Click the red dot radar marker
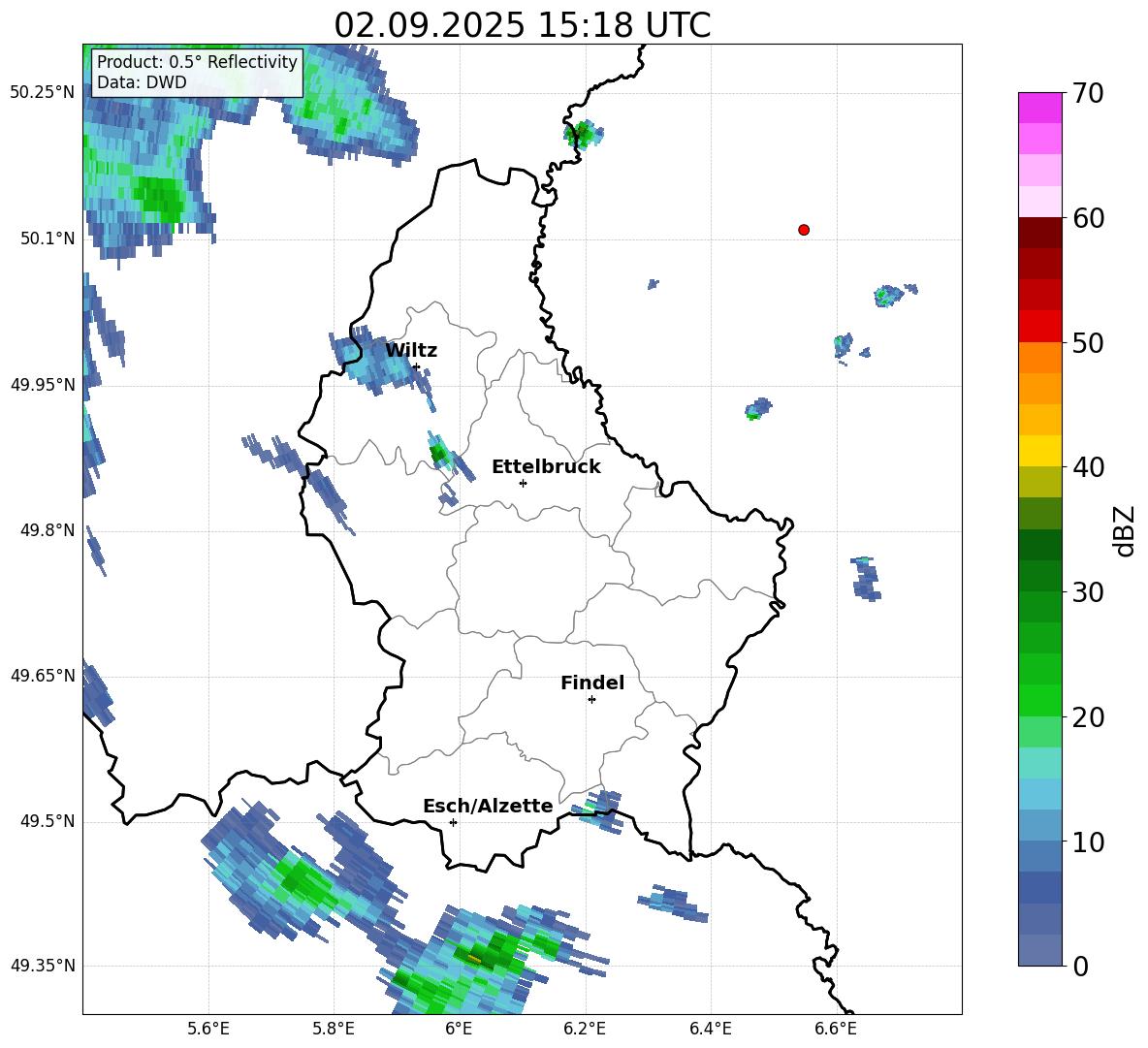This screenshot has width=1148, height=1048. (804, 230)
